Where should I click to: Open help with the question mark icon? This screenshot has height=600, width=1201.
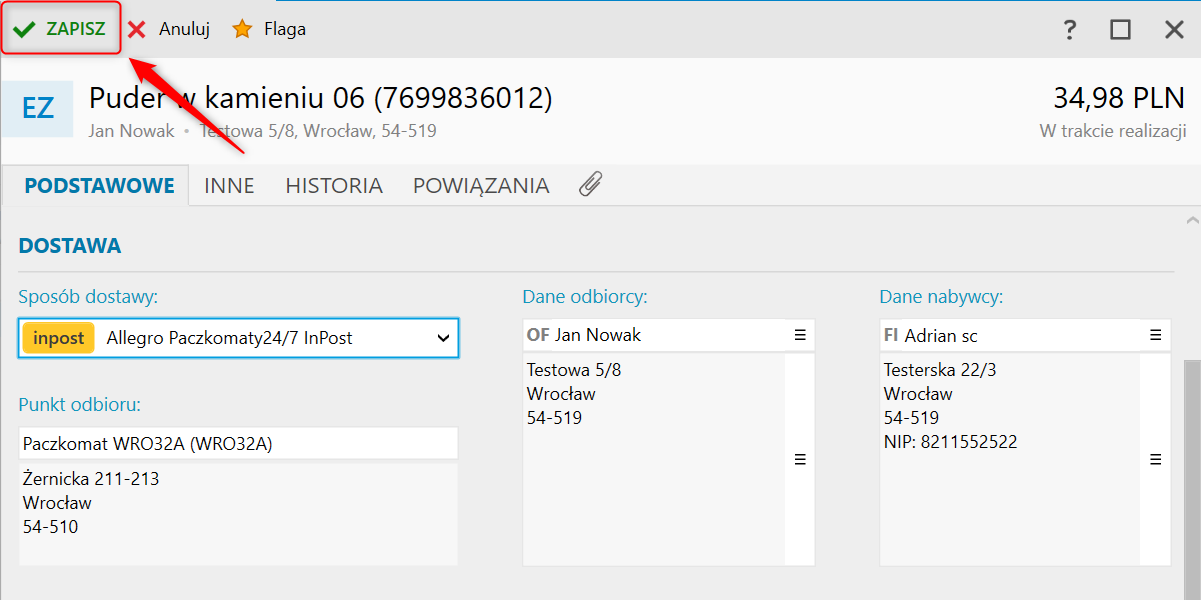(x=1070, y=29)
